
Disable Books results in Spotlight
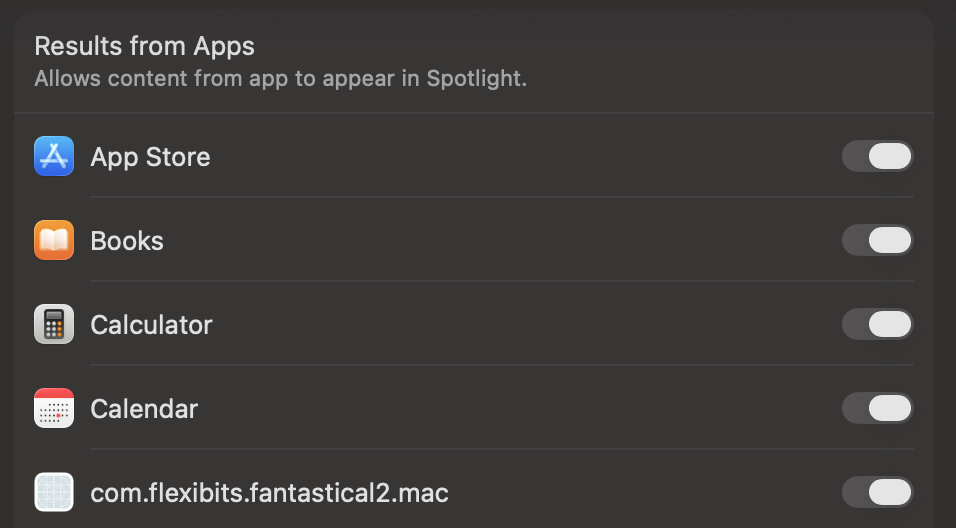pyautogui.click(x=877, y=241)
